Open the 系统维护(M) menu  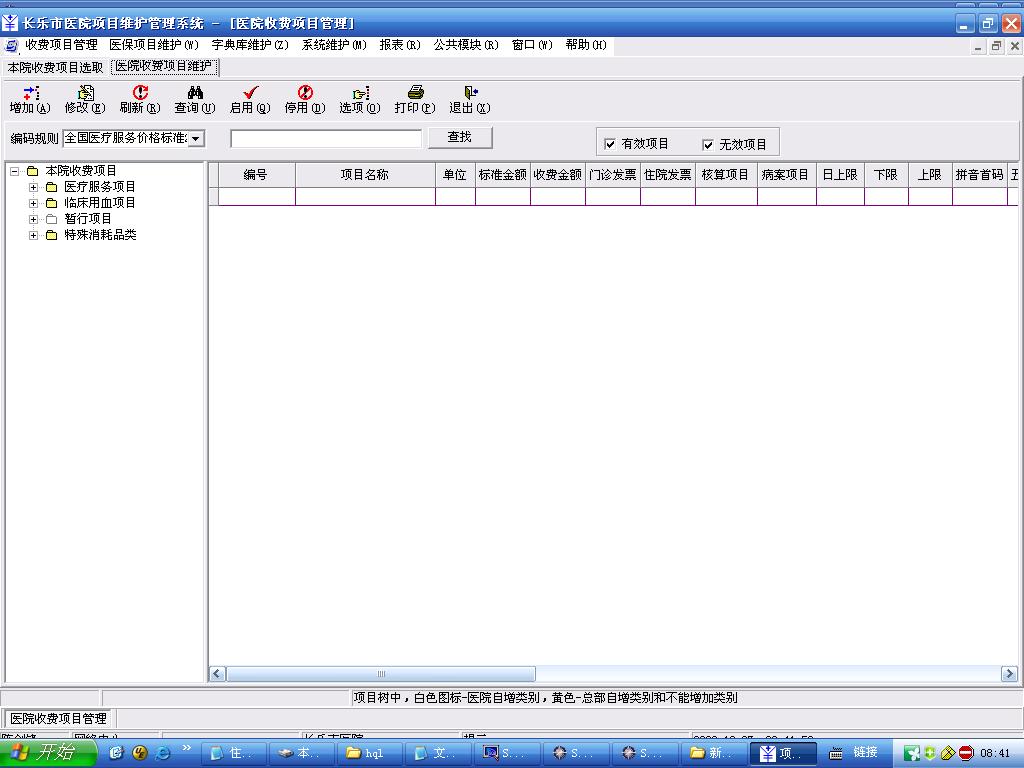[334, 45]
